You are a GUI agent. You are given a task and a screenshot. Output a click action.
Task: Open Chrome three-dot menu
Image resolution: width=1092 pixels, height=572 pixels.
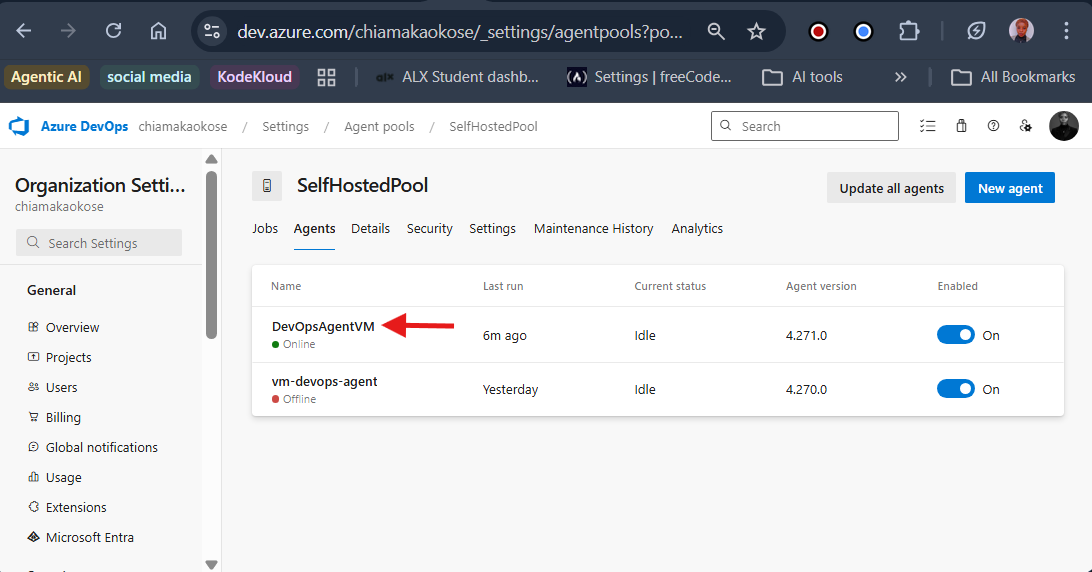click(x=1066, y=31)
